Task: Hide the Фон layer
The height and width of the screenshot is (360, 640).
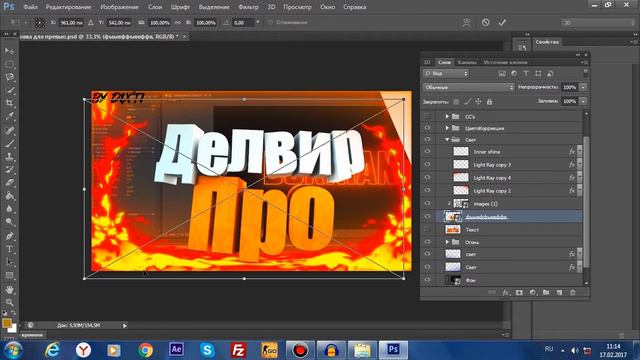Action: pyautogui.click(x=427, y=280)
